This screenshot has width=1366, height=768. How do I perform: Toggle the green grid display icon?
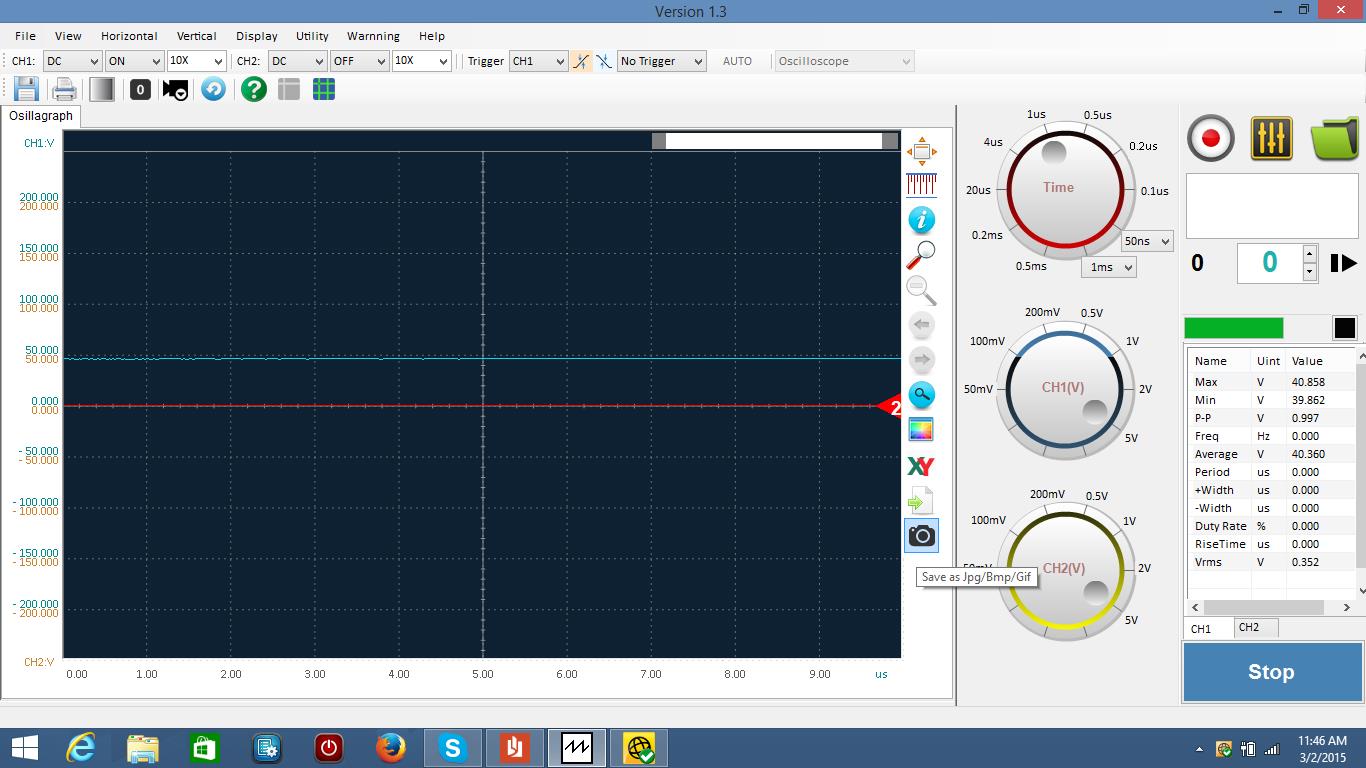[x=324, y=90]
